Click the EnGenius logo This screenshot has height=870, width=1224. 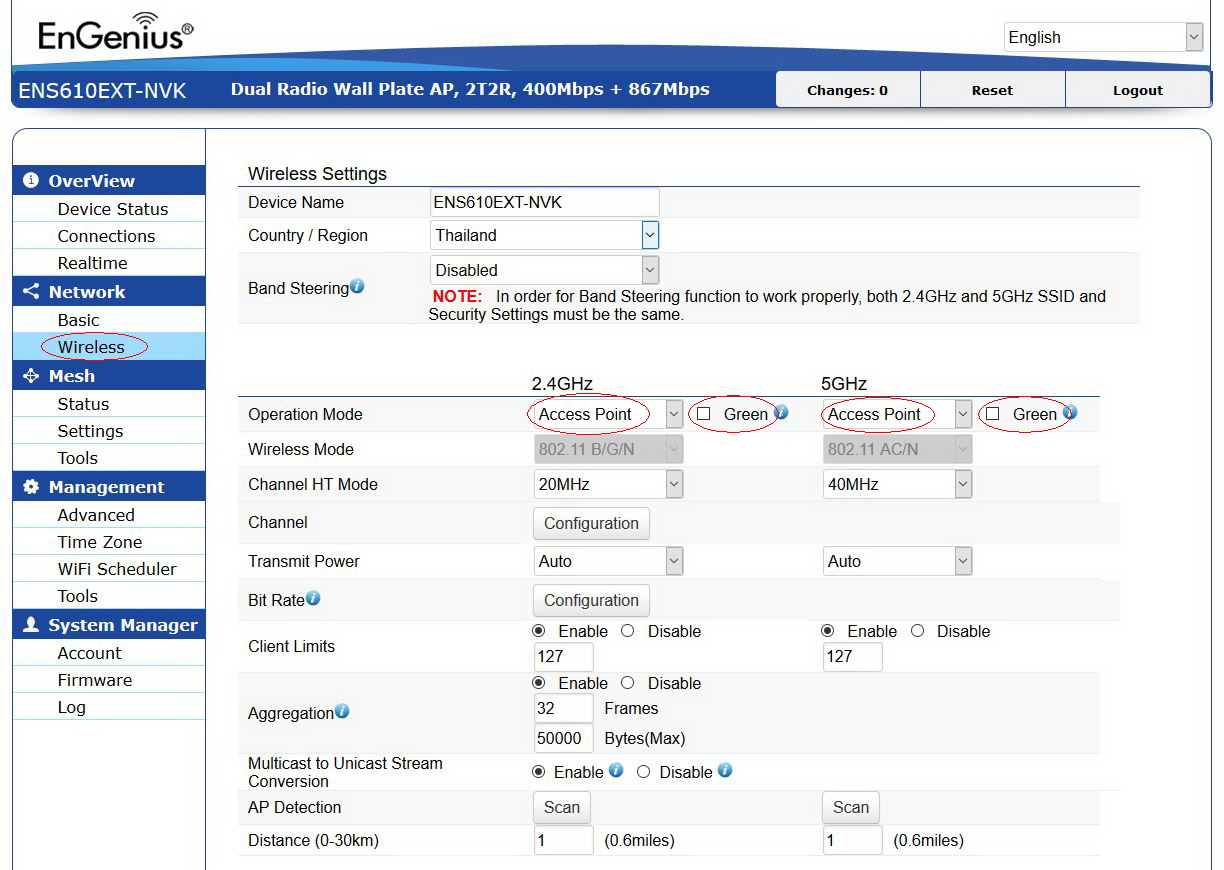[115, 32]
